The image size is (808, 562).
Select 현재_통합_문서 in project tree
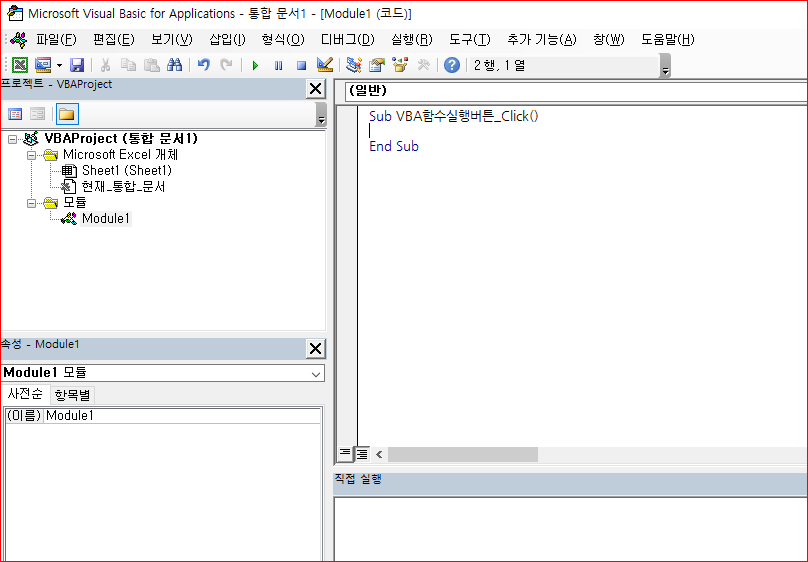pyautogui.click(x=123, y=186)
